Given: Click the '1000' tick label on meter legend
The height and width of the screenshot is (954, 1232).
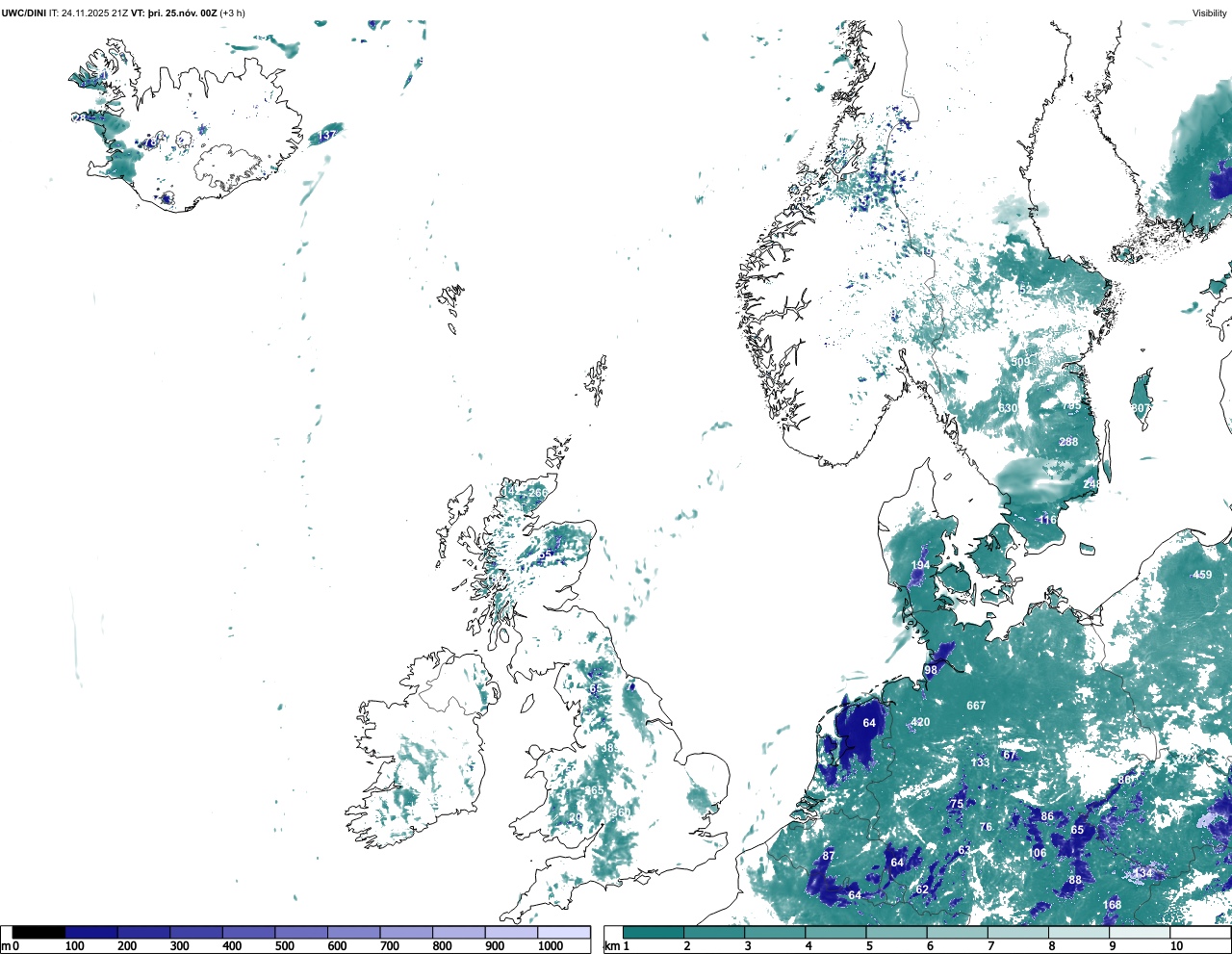Looking at the screenshot, I should click(x=551, y=946).
